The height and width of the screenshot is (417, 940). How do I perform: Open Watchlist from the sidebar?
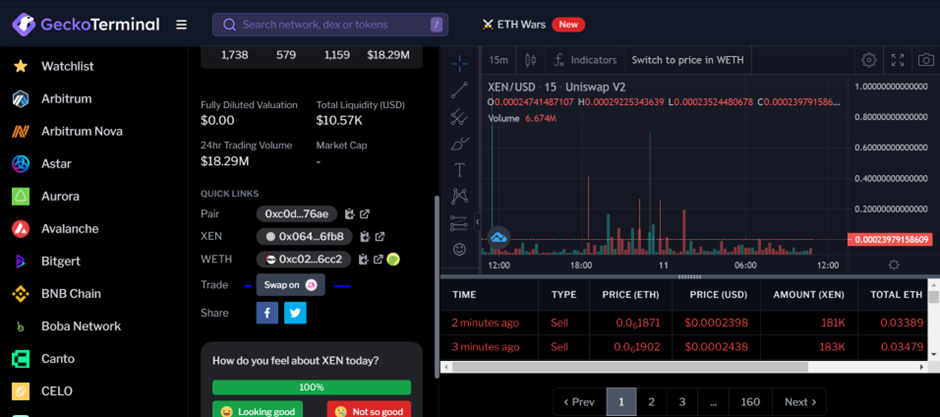coord(67,66)
